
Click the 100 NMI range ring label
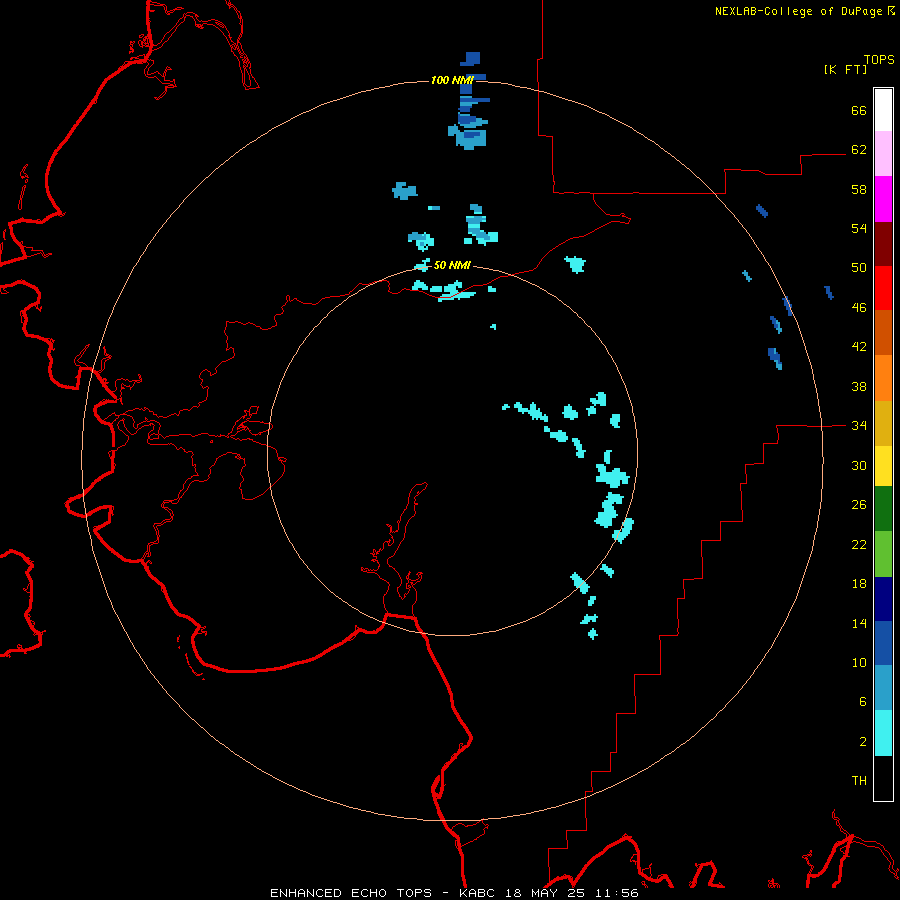click(x=452, y=80)
